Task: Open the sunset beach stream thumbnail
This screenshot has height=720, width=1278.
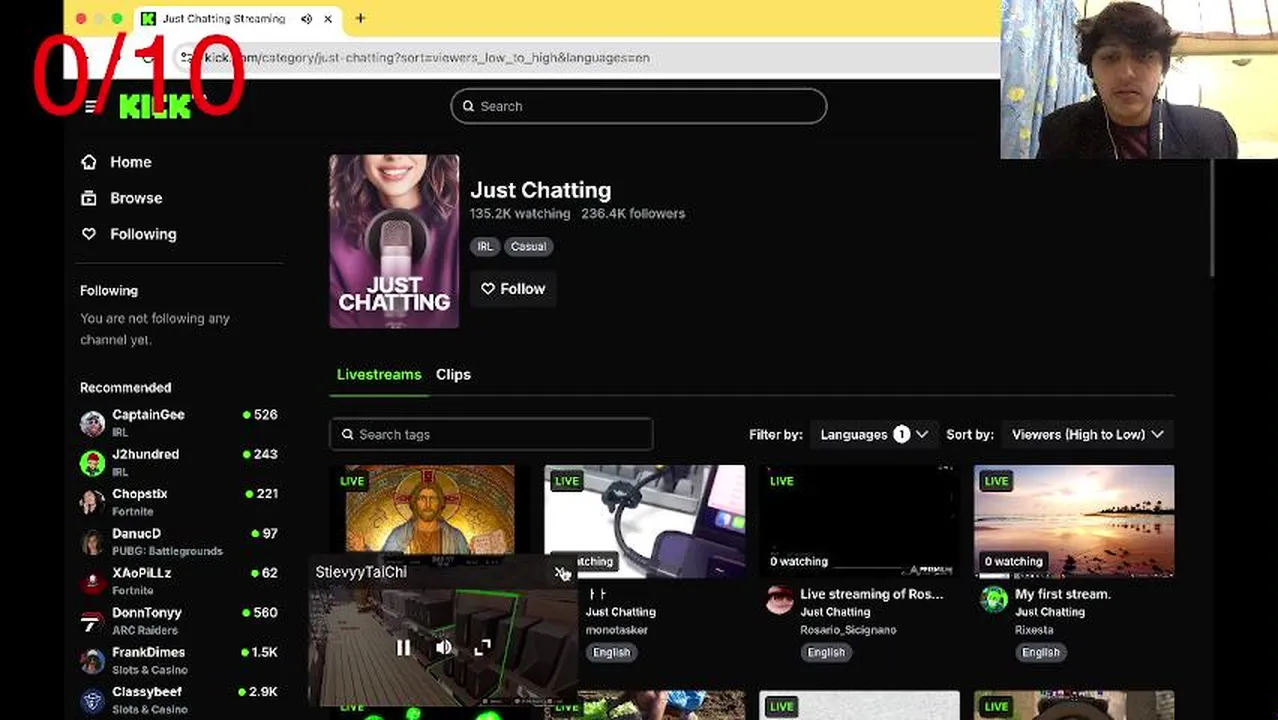Action: tap(1074, 520)
